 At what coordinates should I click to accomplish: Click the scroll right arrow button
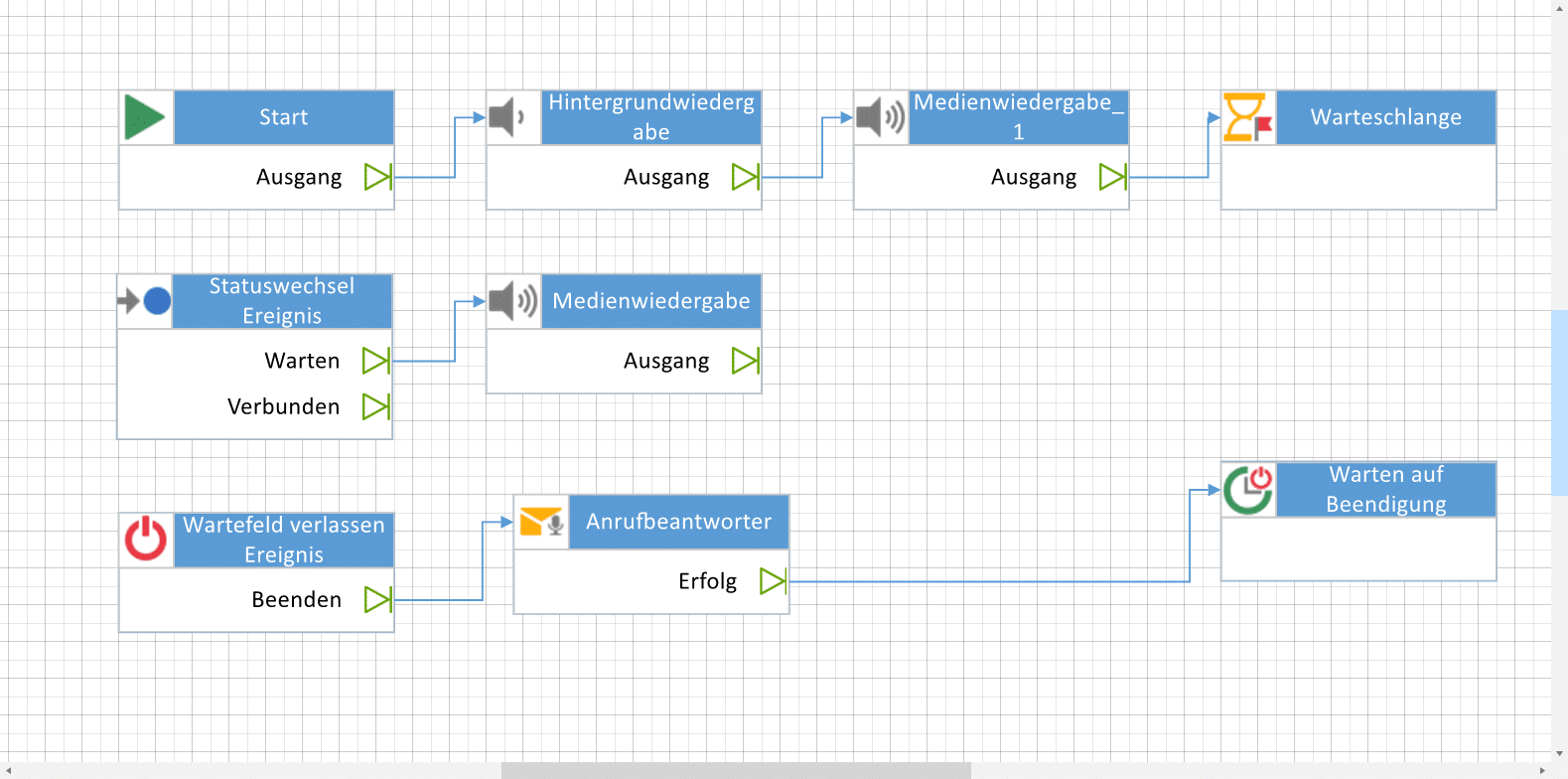click(x=1542, y=771)
